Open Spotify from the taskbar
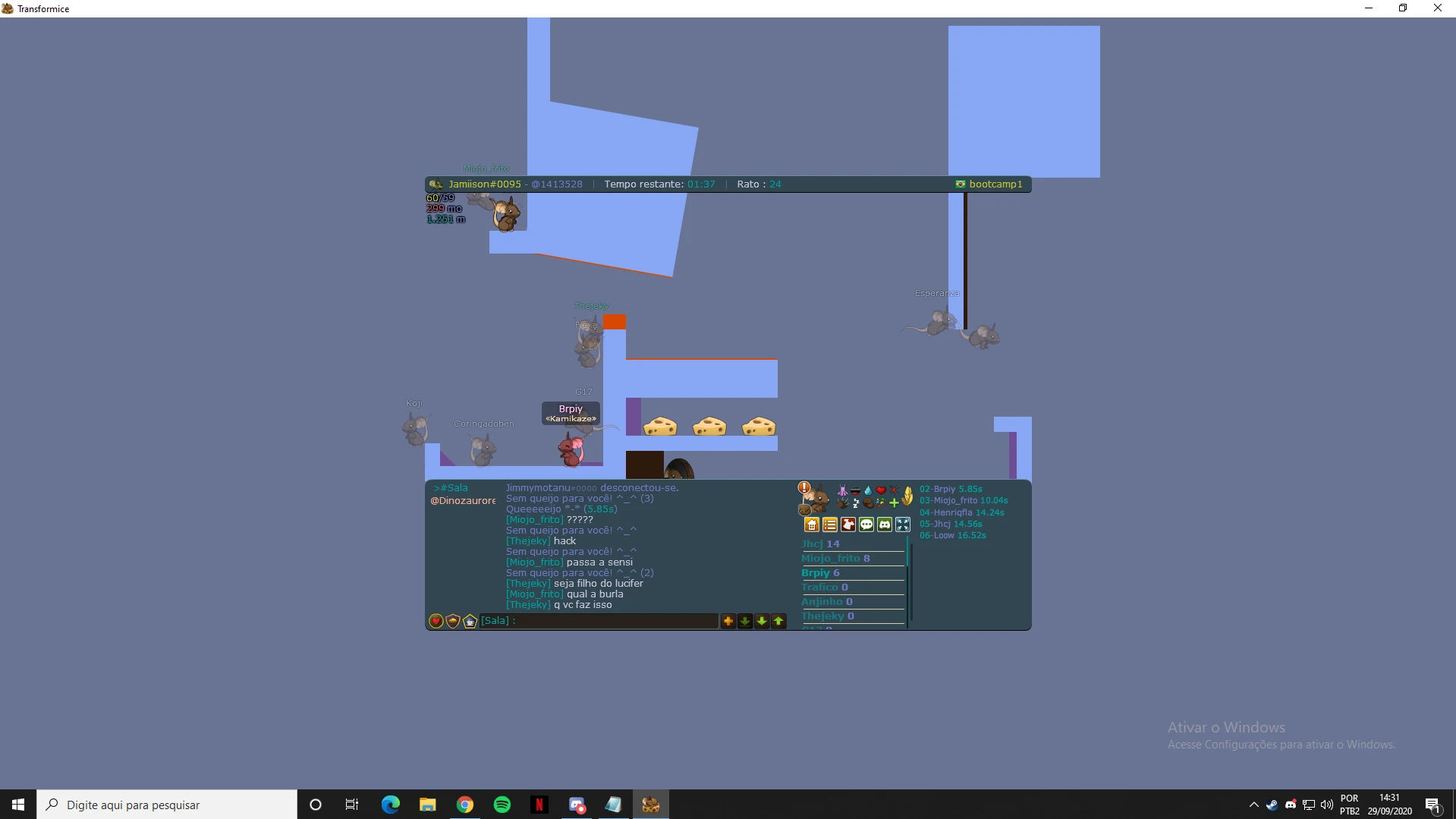This screenshot has width=1456, height=819. click(x=502, y=805)
